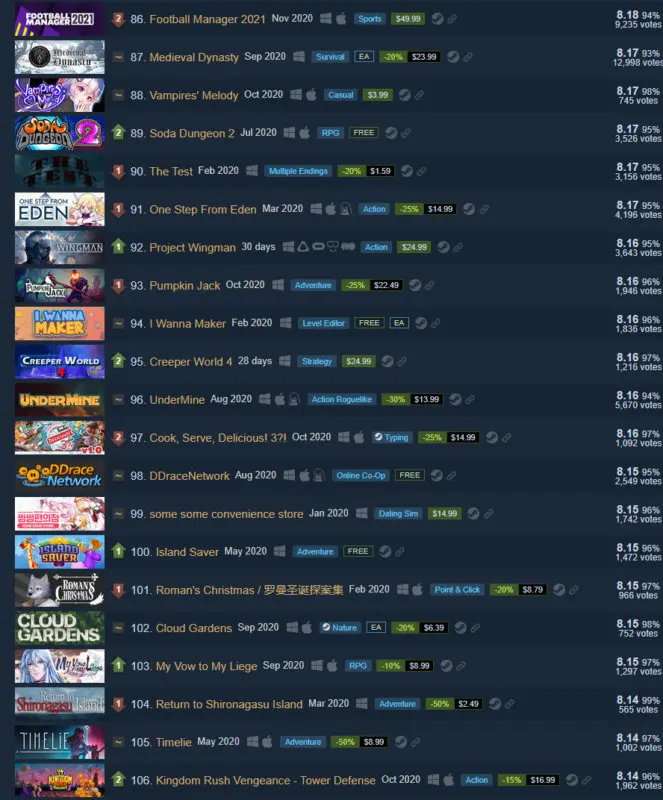The image size is (663, 800).
Task: Click the Windows icon beside The Test
Action: (252, 170)
